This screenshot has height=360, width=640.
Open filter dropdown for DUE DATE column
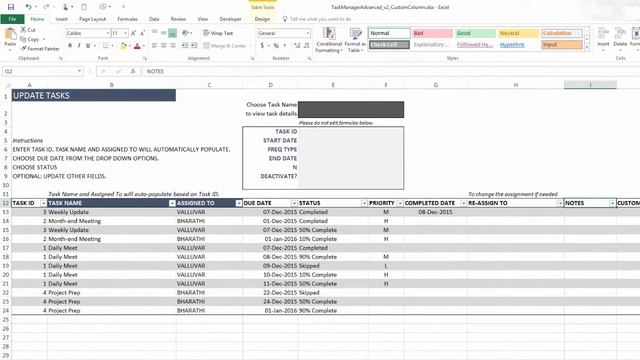(294, 203)
